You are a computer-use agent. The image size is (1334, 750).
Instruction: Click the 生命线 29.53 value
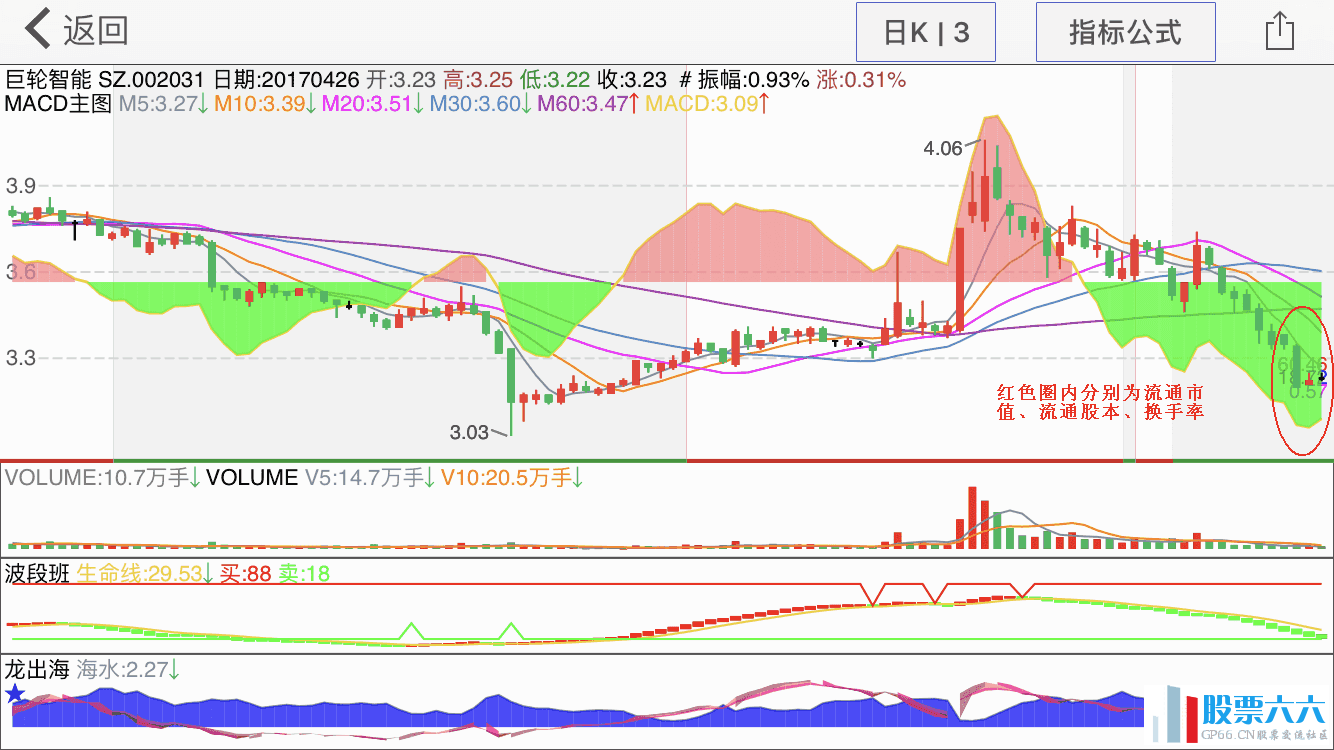[145, 574]
